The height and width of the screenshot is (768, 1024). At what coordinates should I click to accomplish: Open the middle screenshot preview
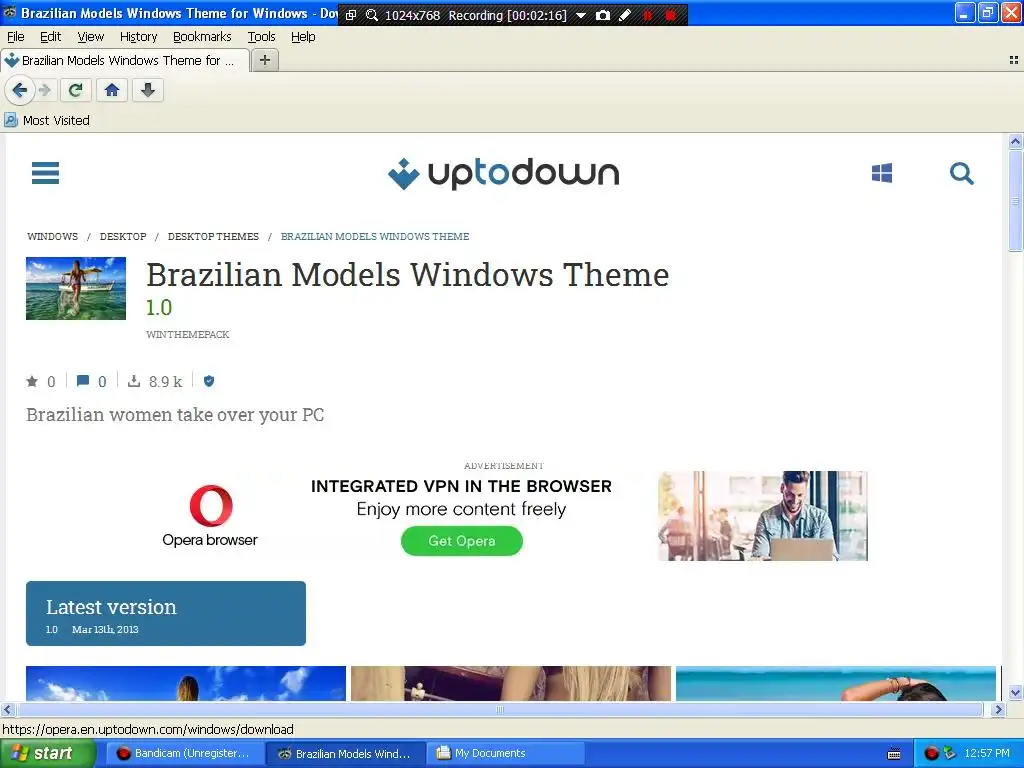pyautogui.click(x=511, y=683)
